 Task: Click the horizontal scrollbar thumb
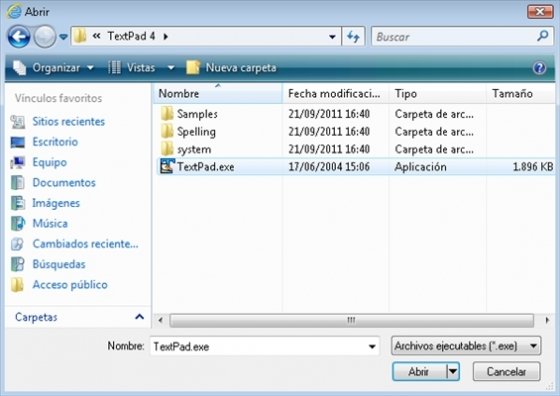pyautogui.click(x=351, y=320)
